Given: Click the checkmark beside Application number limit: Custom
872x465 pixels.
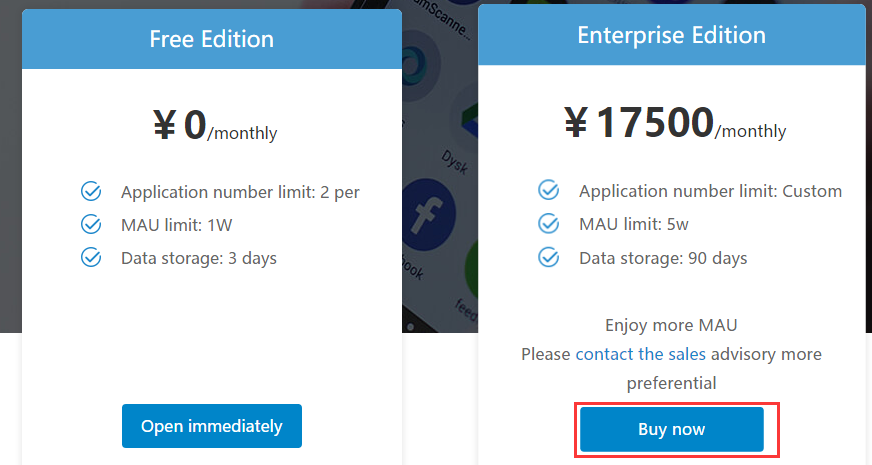Looking at the screenshot, I should point(549,190).
